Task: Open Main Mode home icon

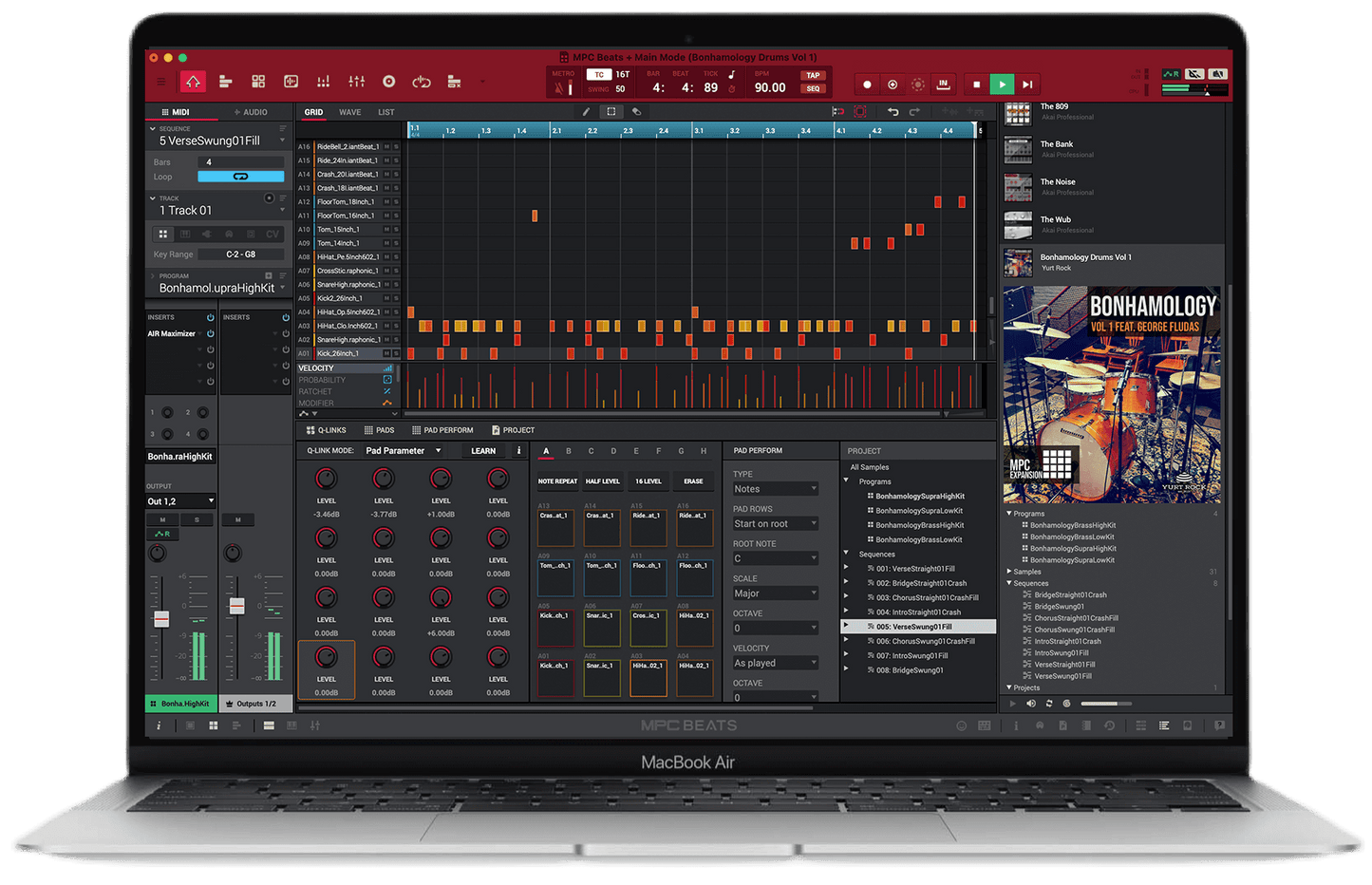Action: coord(193,82)
